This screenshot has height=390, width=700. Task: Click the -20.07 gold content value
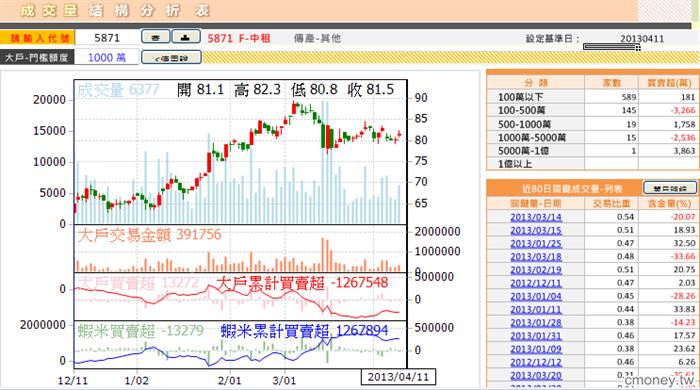pyautogui.click(x=683, y=217)
